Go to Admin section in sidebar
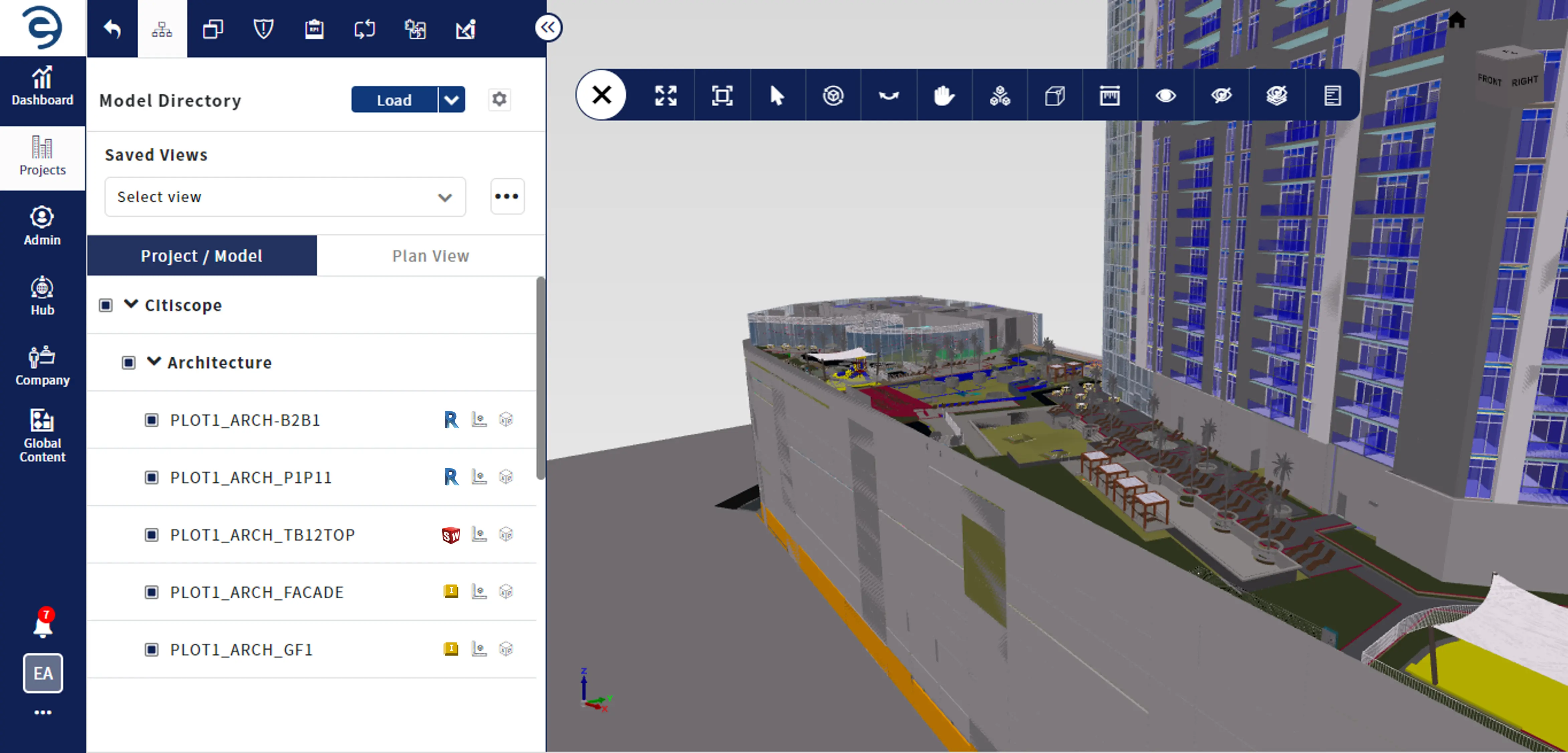The height and width of the screenshot is (753, 1568). point(43,226)
